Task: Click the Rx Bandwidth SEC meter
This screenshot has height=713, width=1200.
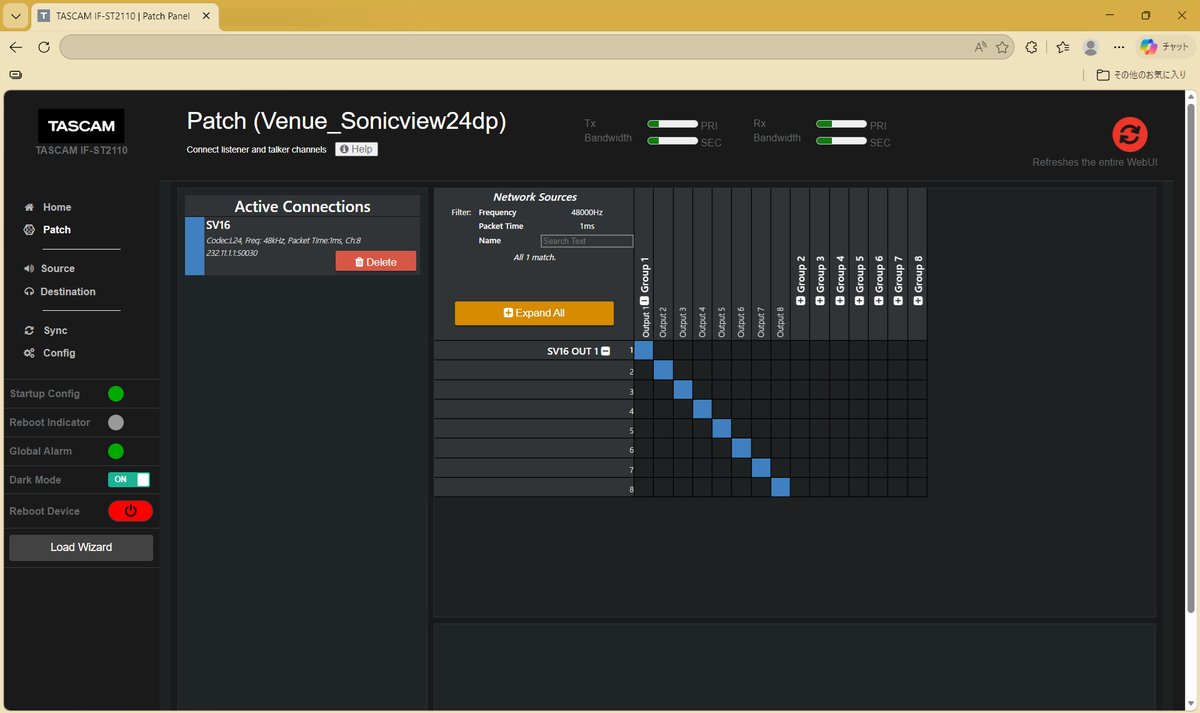Action: [x=840, y=142]
